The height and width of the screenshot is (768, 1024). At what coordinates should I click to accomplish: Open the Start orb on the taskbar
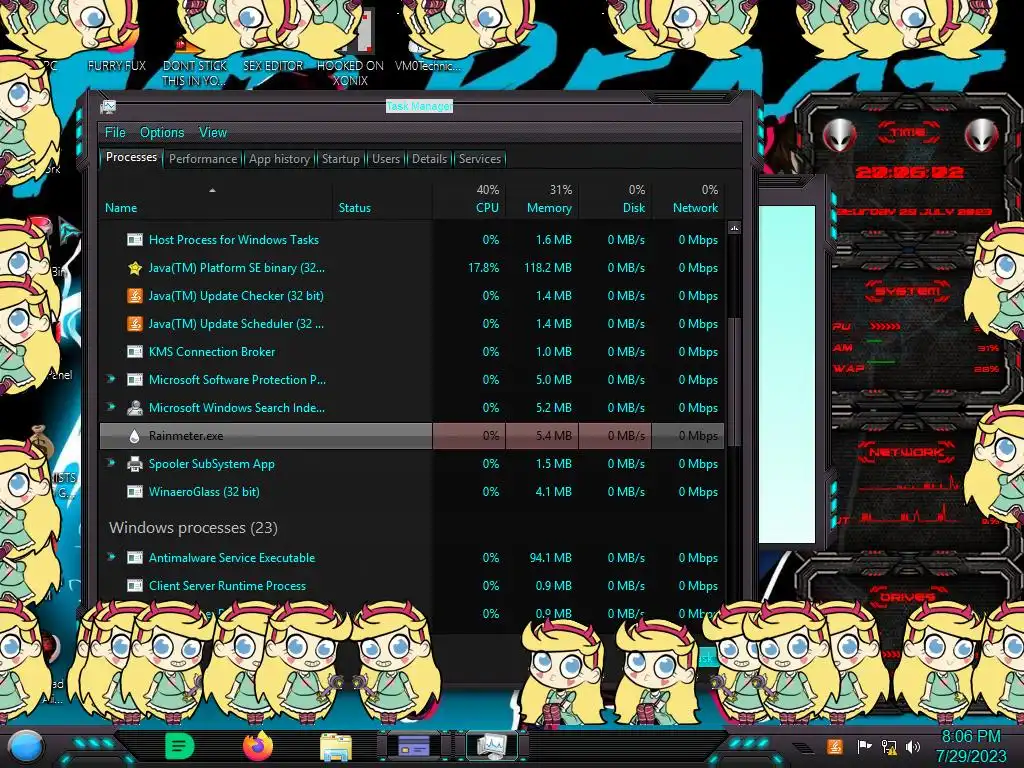click(25, 748)
